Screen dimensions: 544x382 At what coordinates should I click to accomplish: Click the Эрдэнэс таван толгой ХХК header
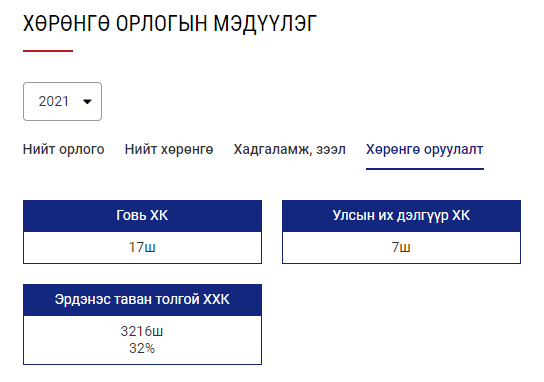coord(142,299)
